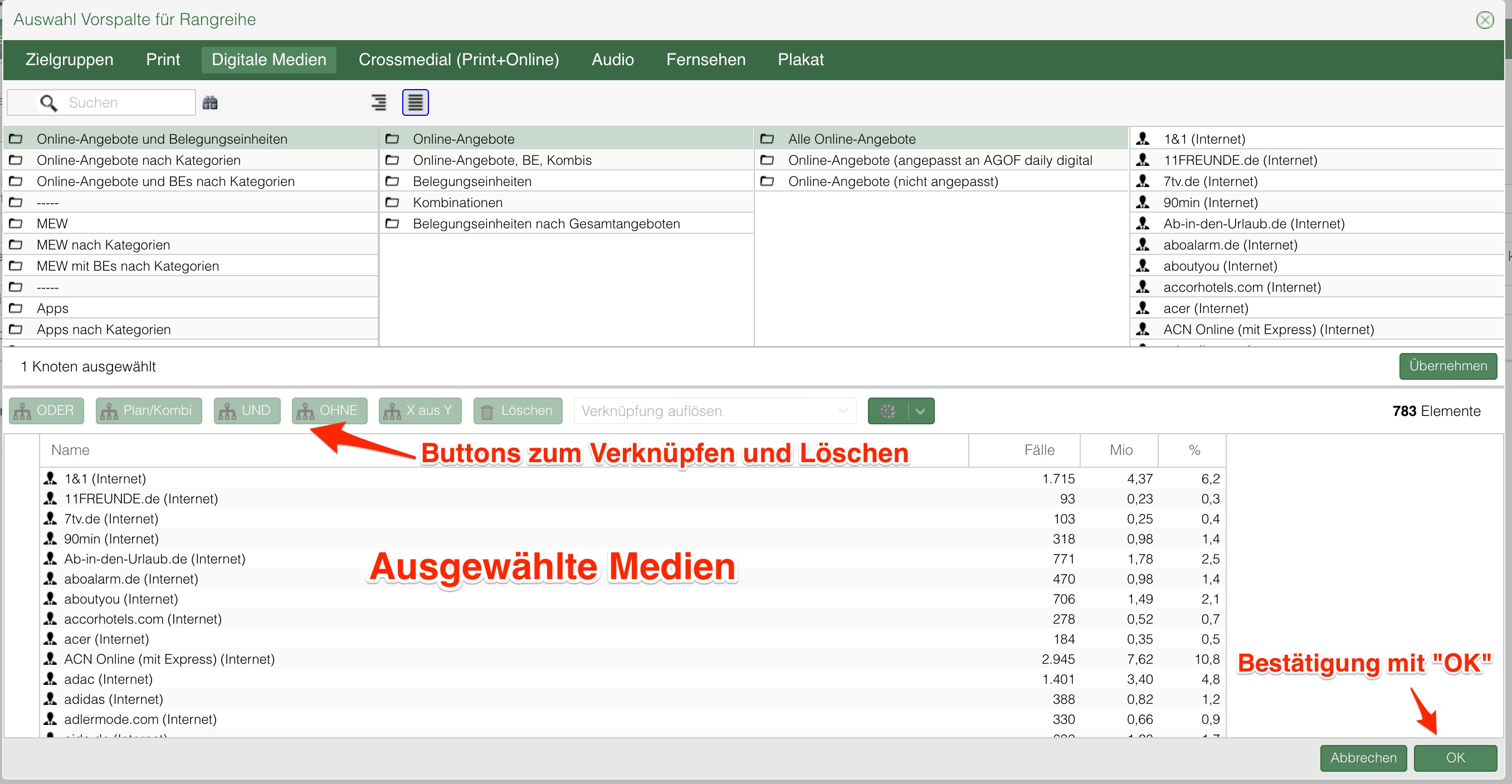
Task: Select adidas (Internet) row in table
Action: (x=632, y=699)
